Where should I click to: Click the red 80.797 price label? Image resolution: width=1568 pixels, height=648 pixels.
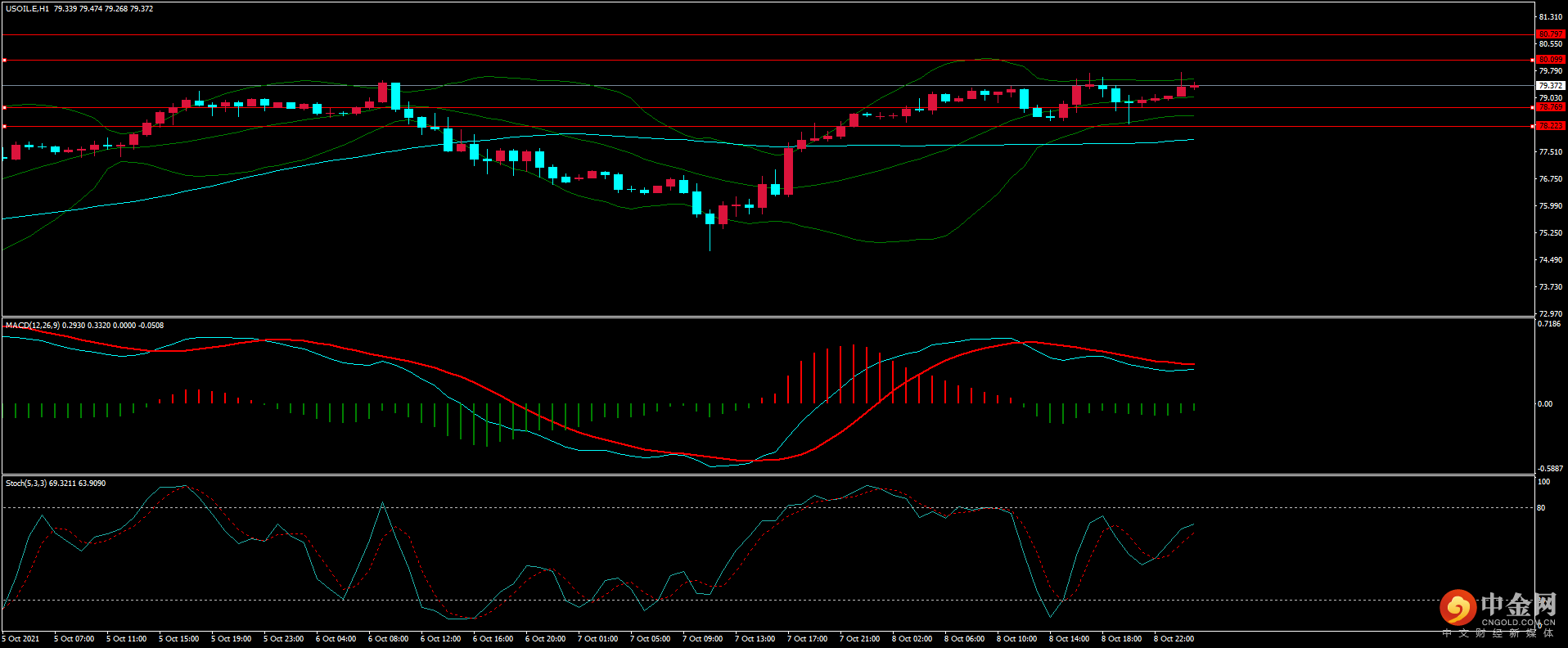(1550, 34)
